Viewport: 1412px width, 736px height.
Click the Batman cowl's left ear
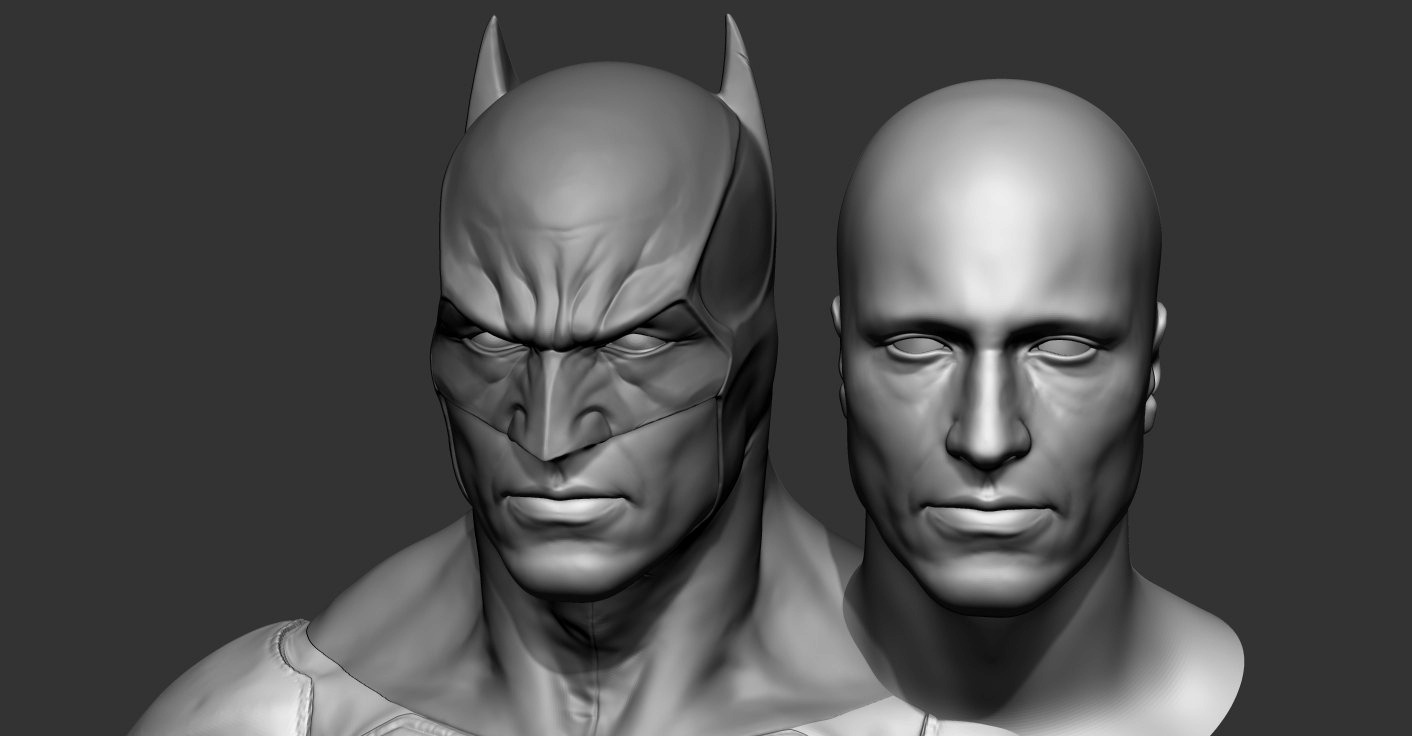click(x=490, y=60)
